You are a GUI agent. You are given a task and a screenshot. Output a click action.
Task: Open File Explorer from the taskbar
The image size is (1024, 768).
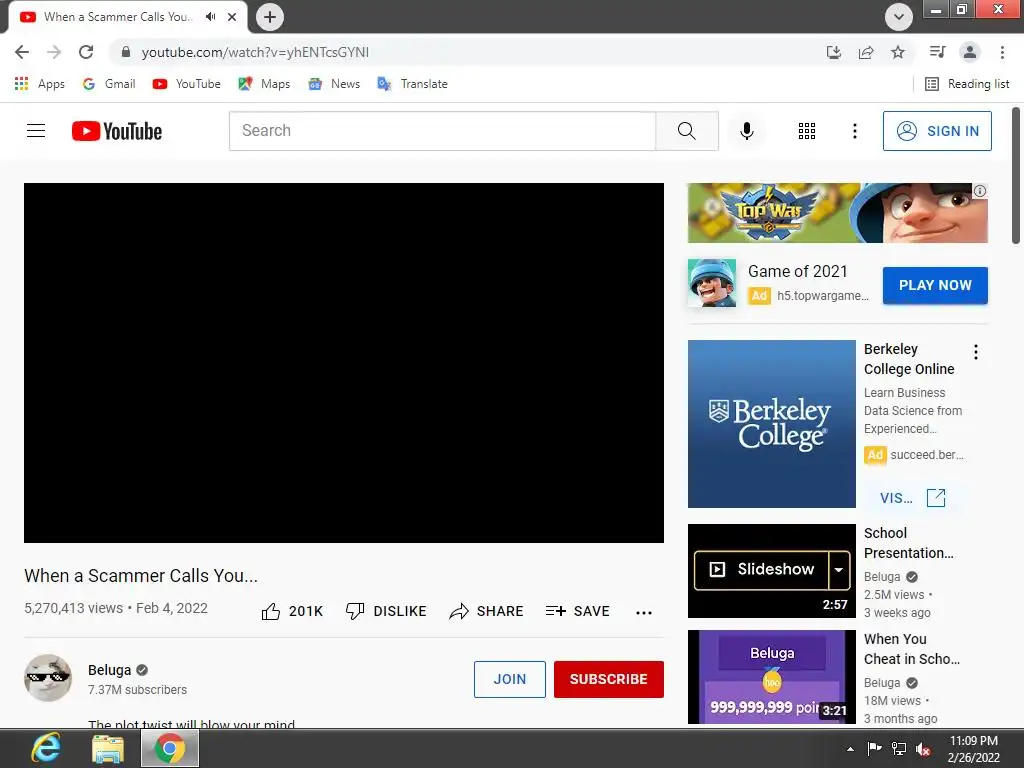[x=108, y=748]
